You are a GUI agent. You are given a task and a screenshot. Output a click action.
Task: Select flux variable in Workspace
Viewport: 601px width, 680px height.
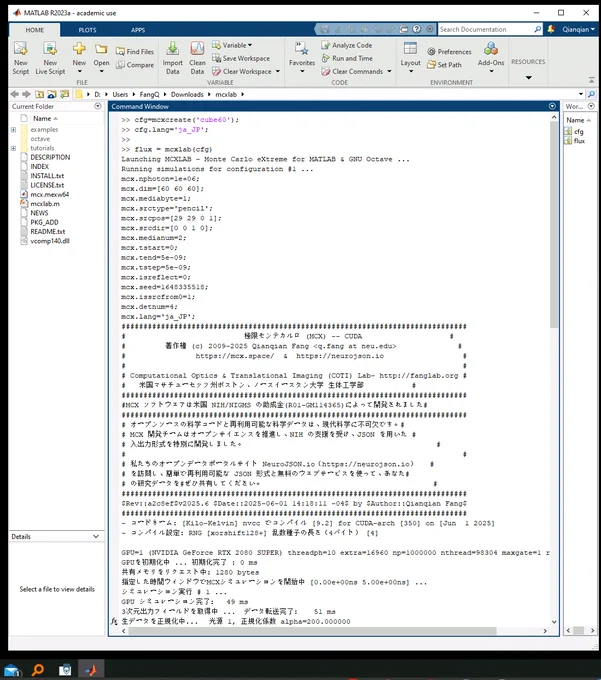(x=579, y=141)
